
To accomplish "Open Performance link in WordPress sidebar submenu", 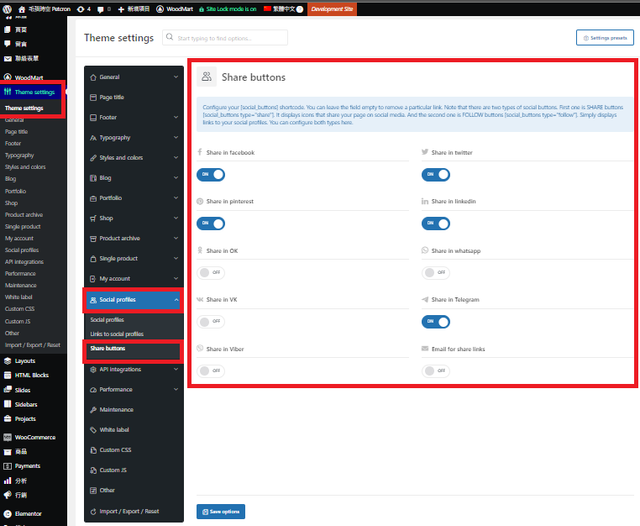I will [x=20, y=273].
